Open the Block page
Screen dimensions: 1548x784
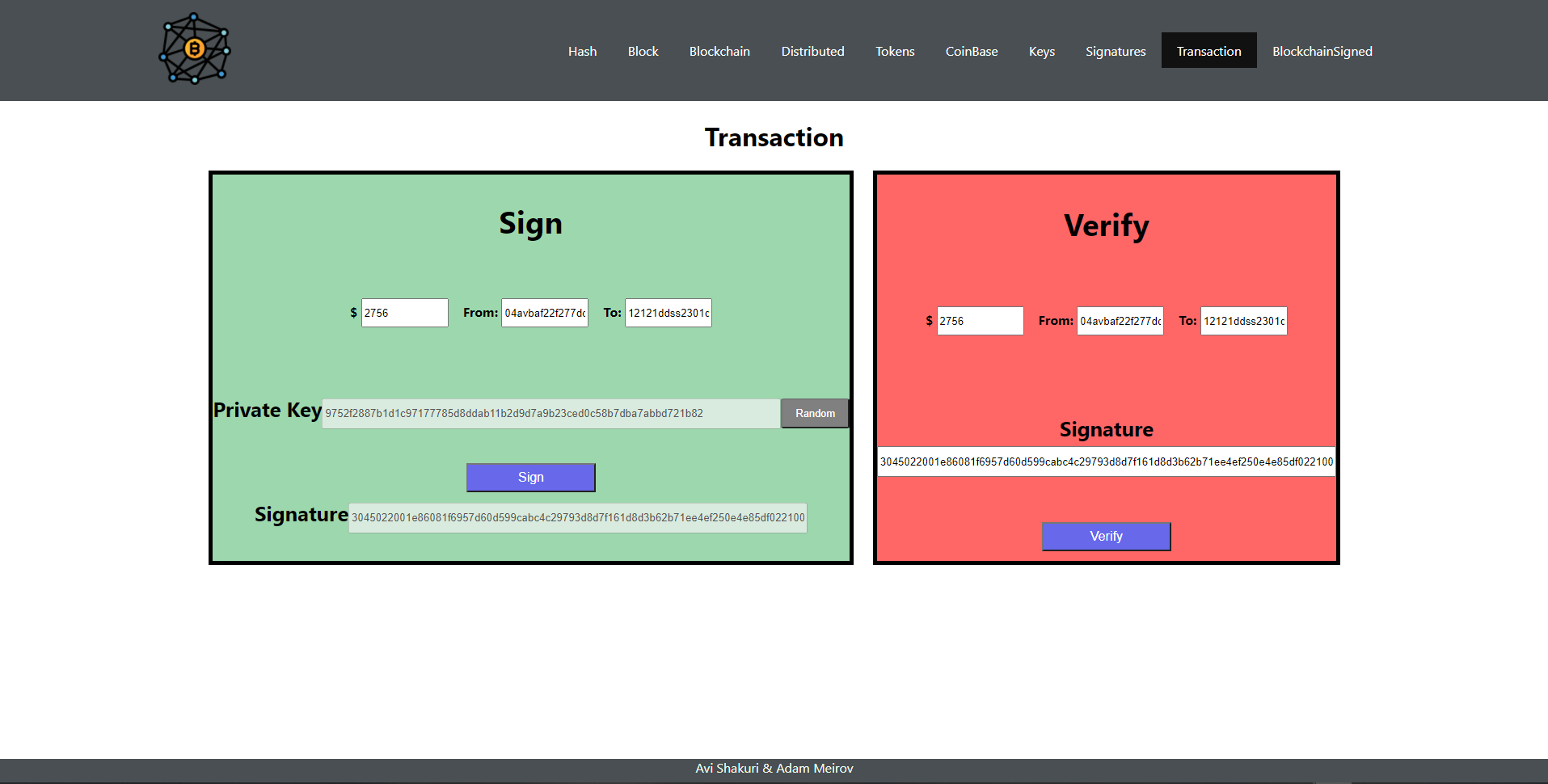click(x=643, y=50)
